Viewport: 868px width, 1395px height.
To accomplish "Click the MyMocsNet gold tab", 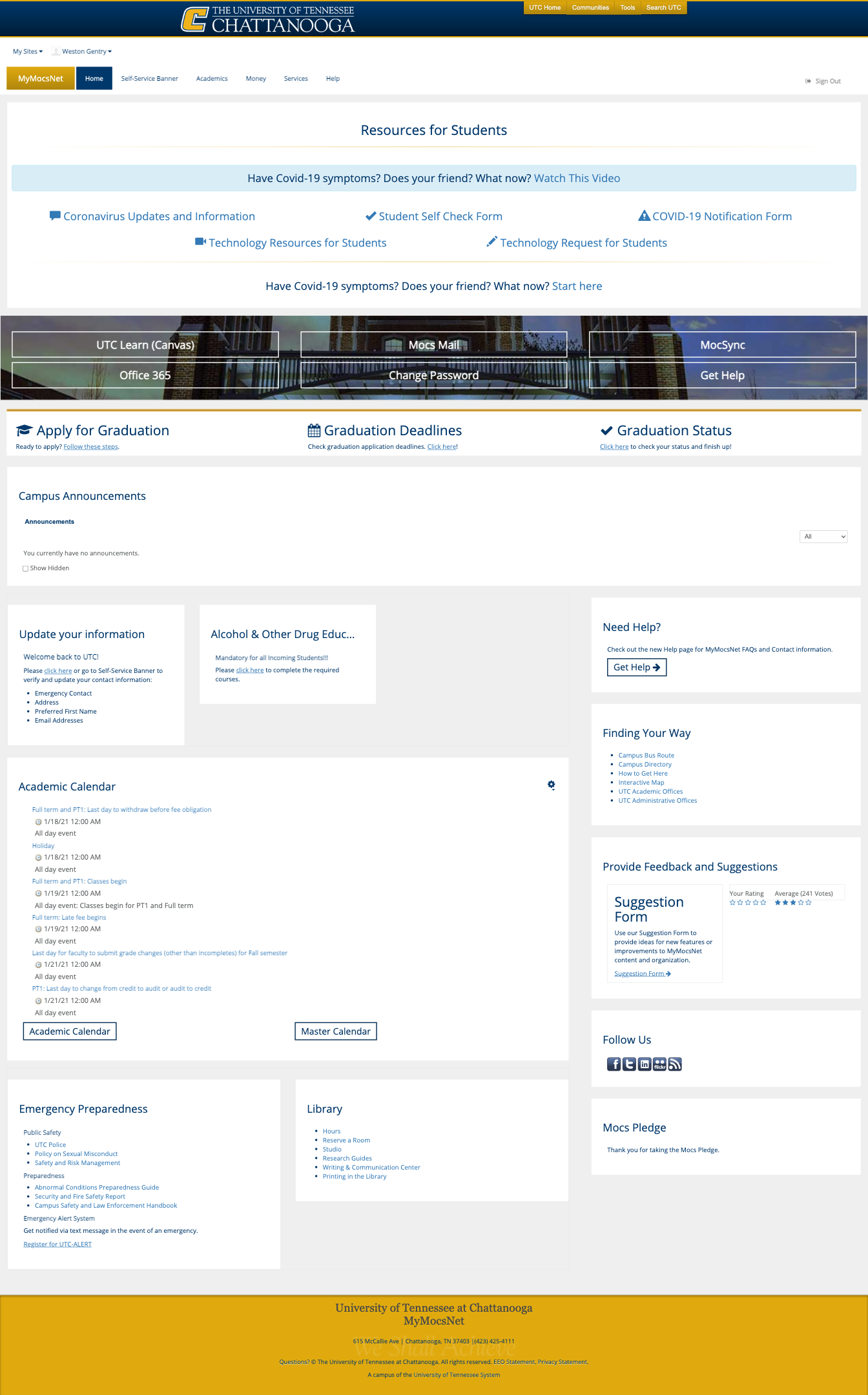I will (x=41, y=78).
